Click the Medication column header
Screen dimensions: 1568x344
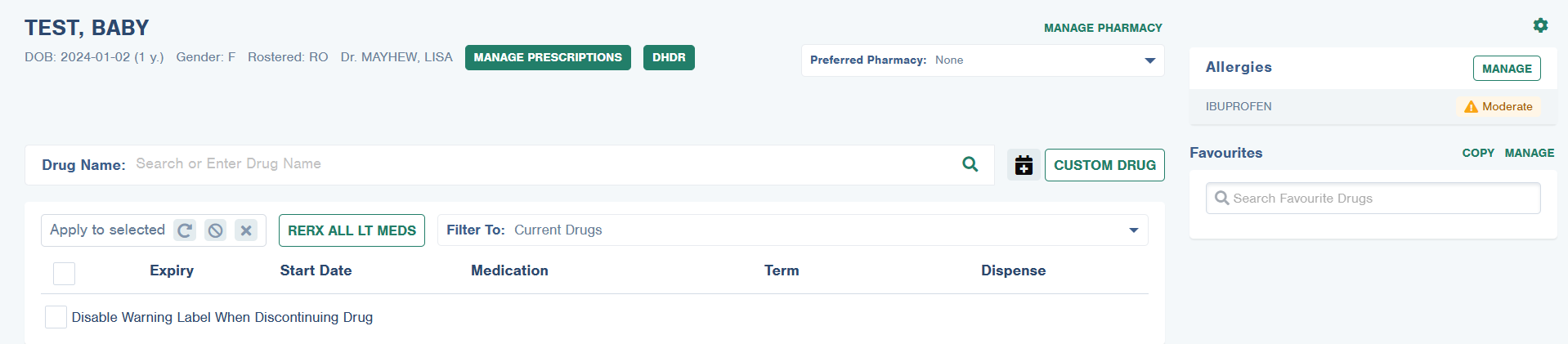point(509,270)
